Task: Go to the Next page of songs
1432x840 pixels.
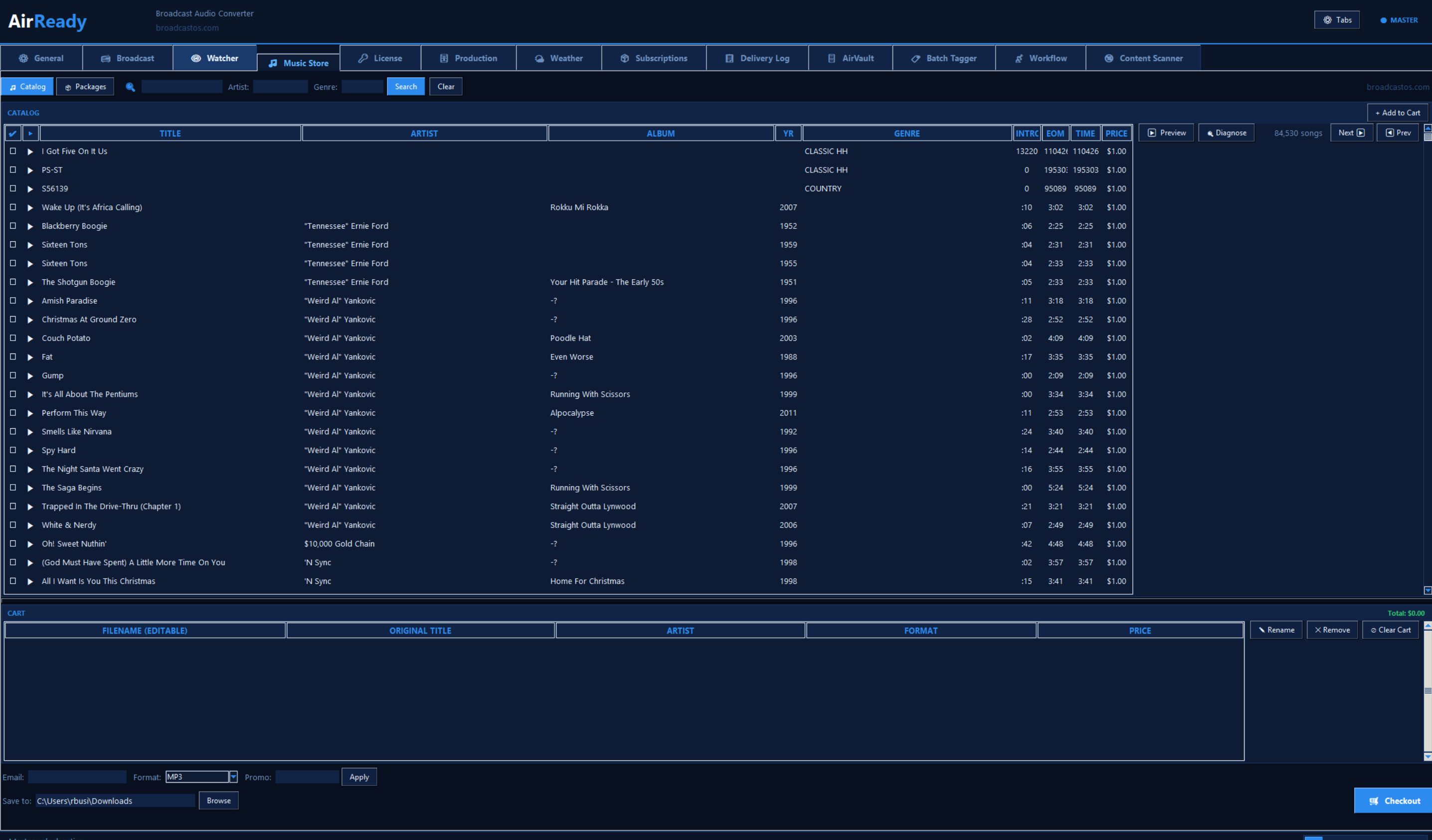Action: pyautogui.click(x=1352, y=133)
